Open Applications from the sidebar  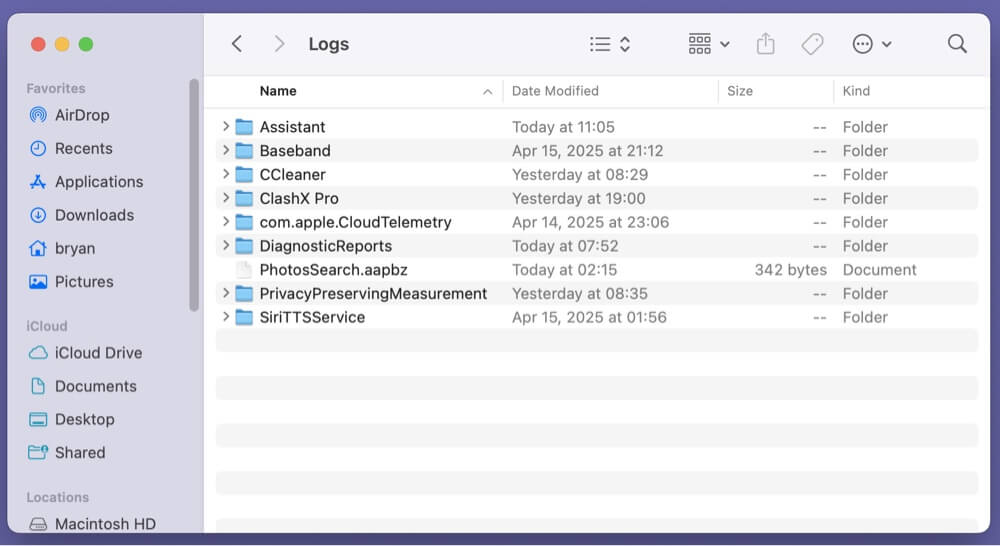coord(98,182)
